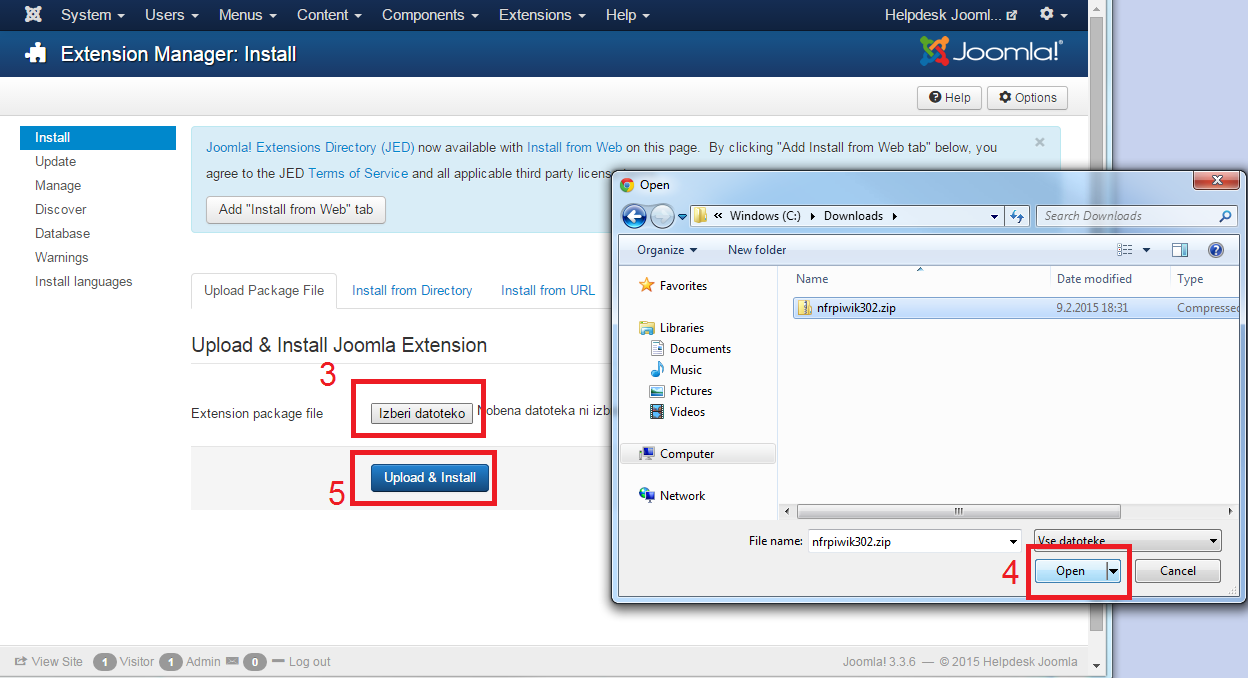Open recent pages dropdown next to forward arrow

click(x=682, y=216)
